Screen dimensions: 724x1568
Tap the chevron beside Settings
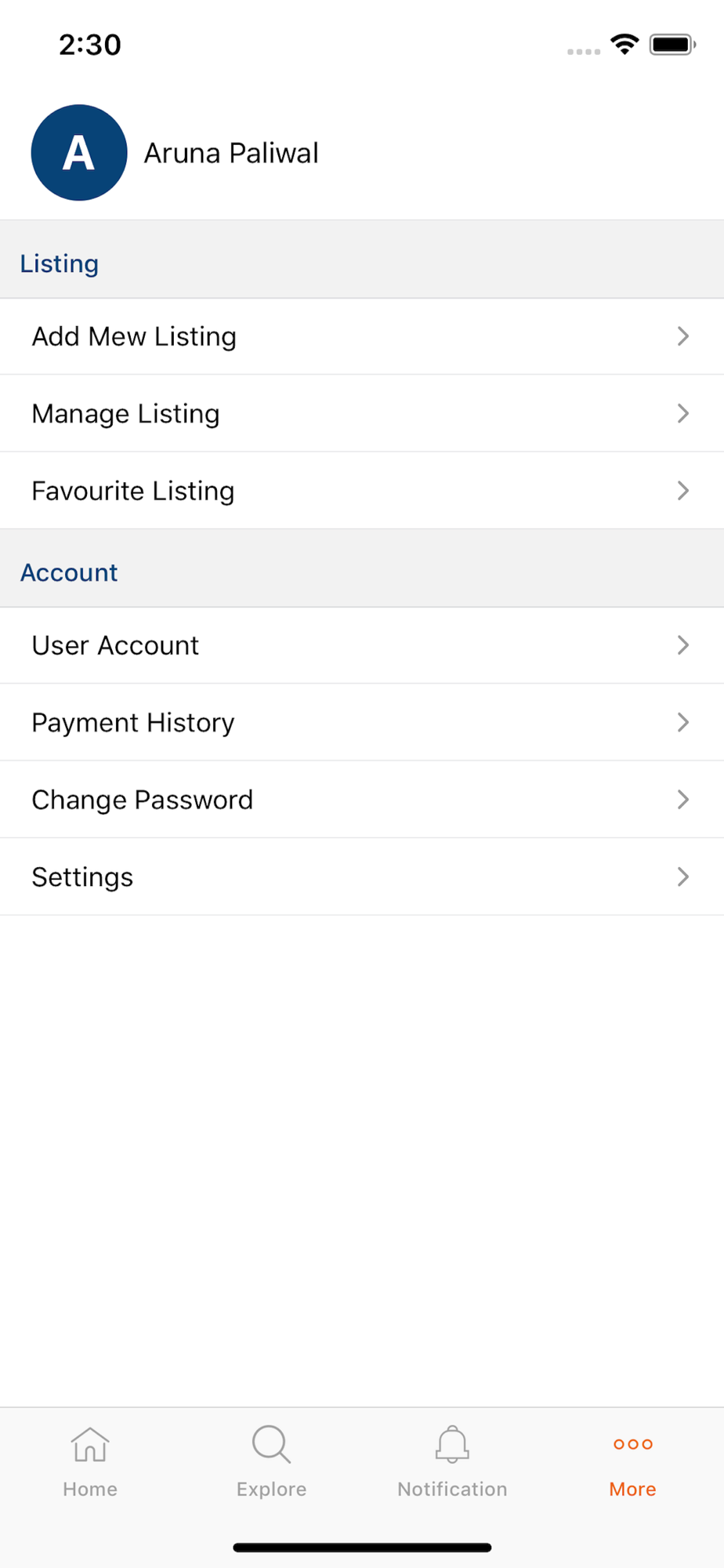pos(683,877)
